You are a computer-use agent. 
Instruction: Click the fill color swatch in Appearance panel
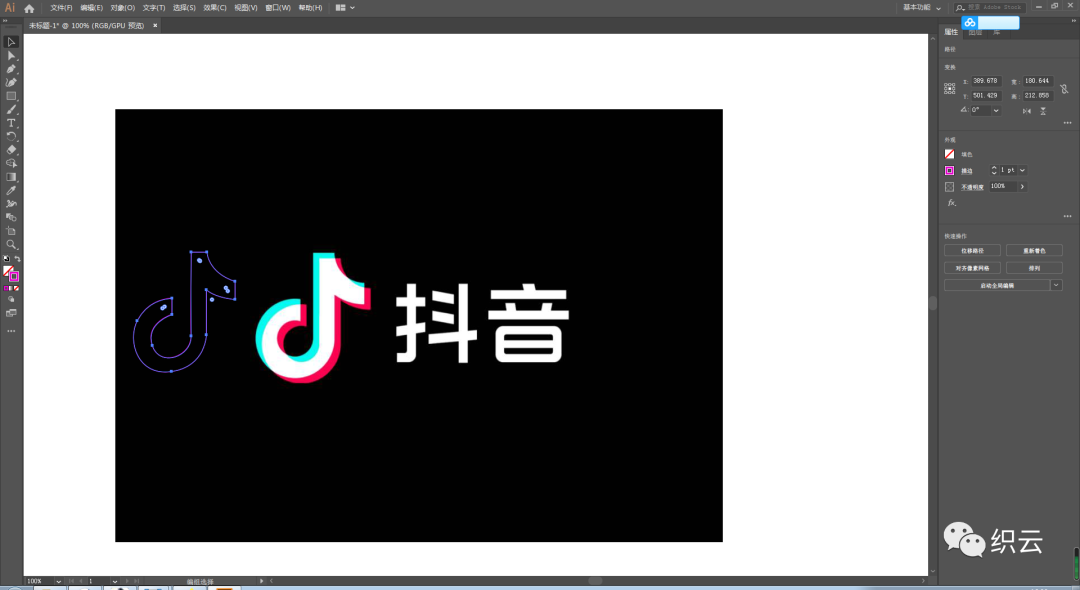(950, 154)
